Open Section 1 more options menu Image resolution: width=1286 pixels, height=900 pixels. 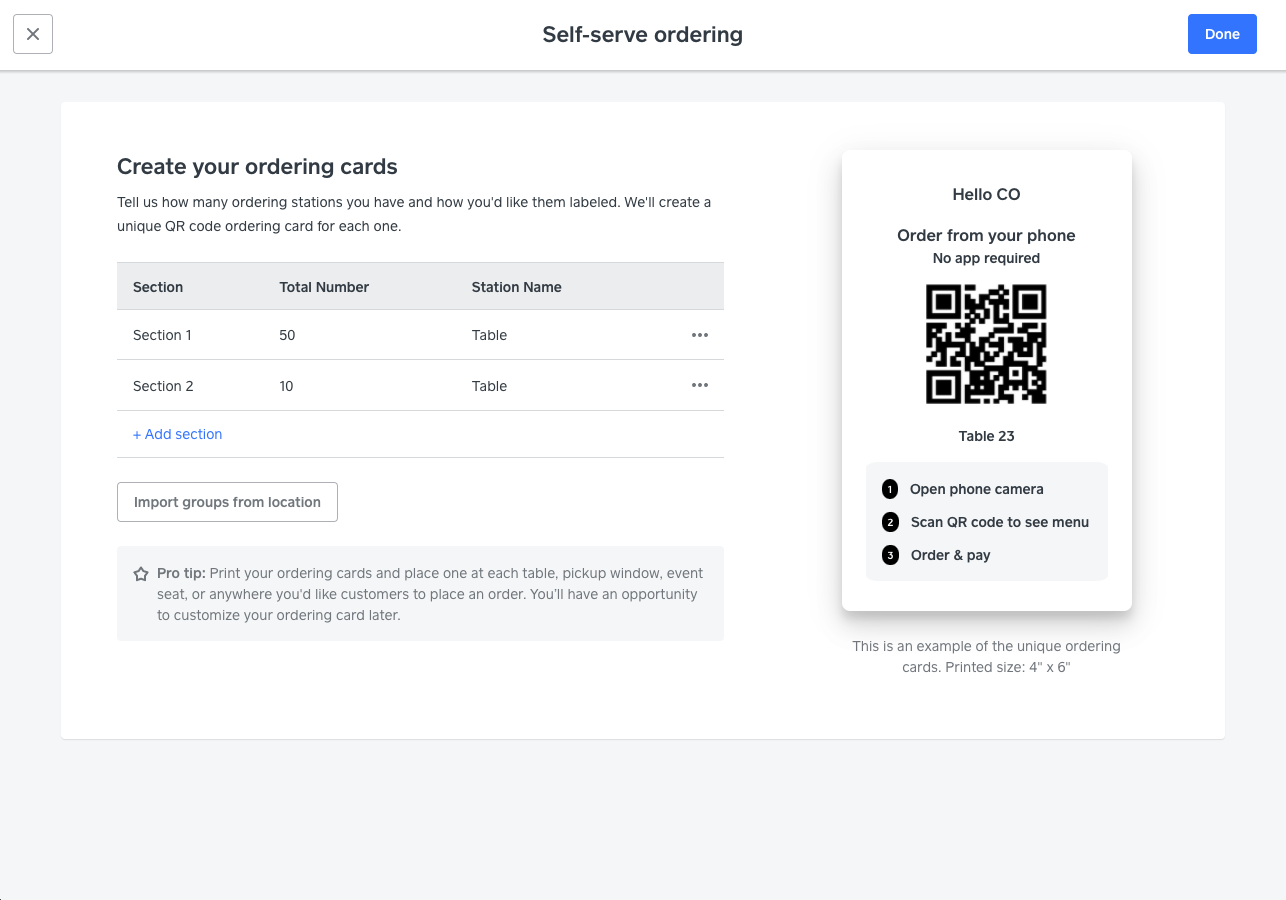[700, 335]
